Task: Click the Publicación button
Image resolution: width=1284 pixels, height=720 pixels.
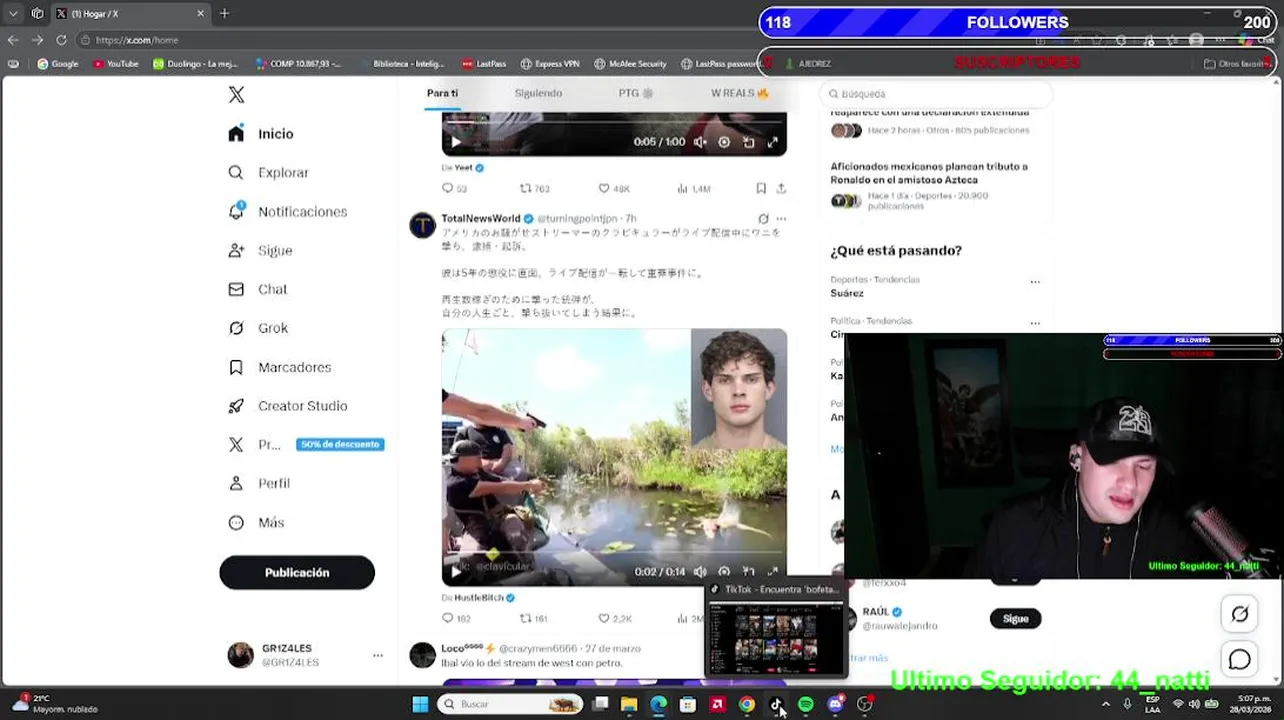Action: click(x=297, y=573)
